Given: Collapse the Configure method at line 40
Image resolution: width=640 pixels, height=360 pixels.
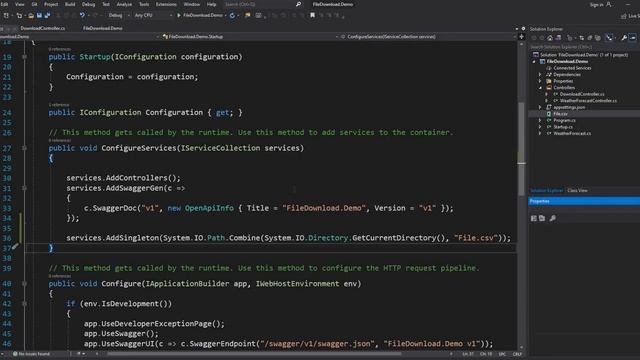Looking at the screenshot, I should (24, 284).
